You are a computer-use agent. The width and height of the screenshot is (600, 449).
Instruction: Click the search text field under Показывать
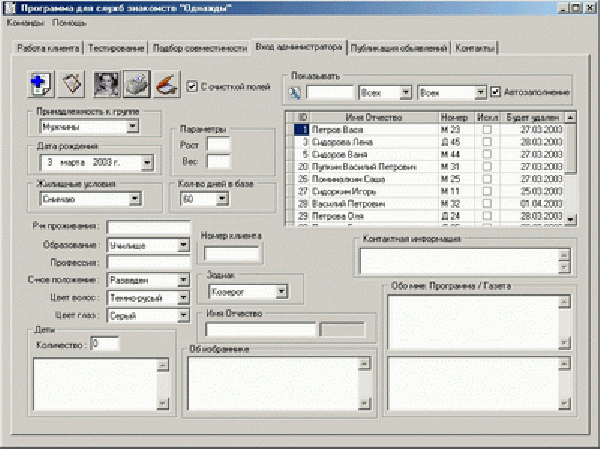pos(330,93)
